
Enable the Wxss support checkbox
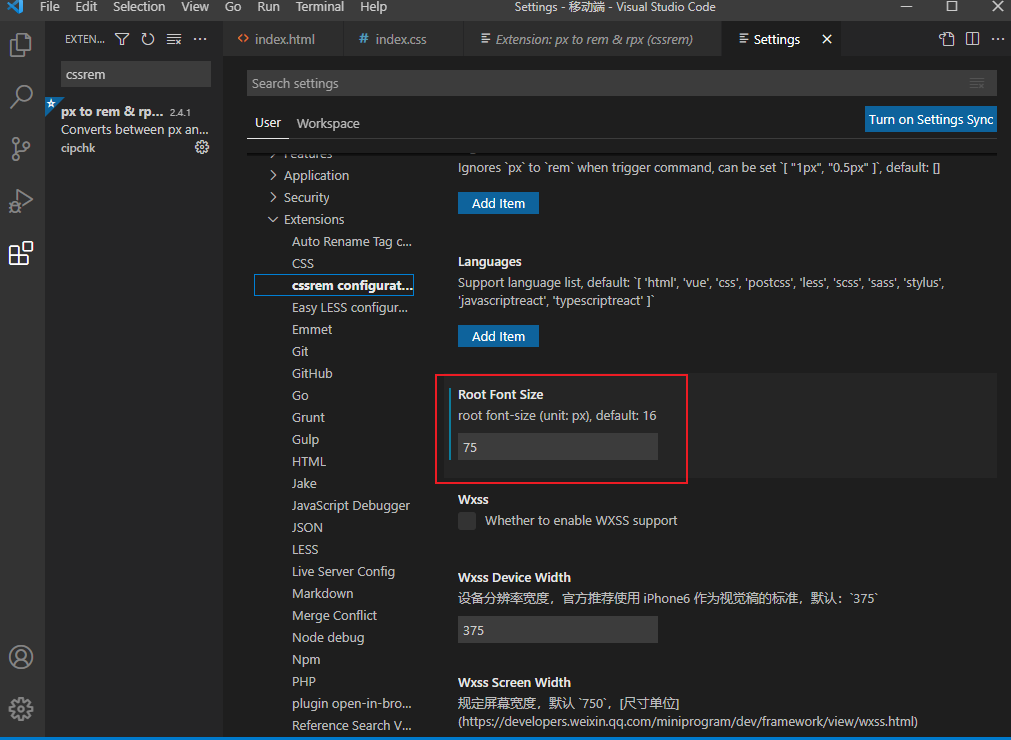(467, 521)
